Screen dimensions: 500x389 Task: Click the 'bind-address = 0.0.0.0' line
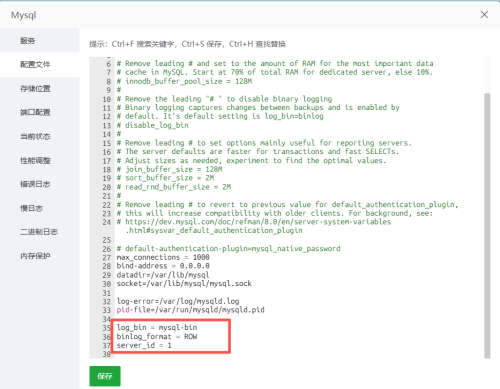coord(163,266)
